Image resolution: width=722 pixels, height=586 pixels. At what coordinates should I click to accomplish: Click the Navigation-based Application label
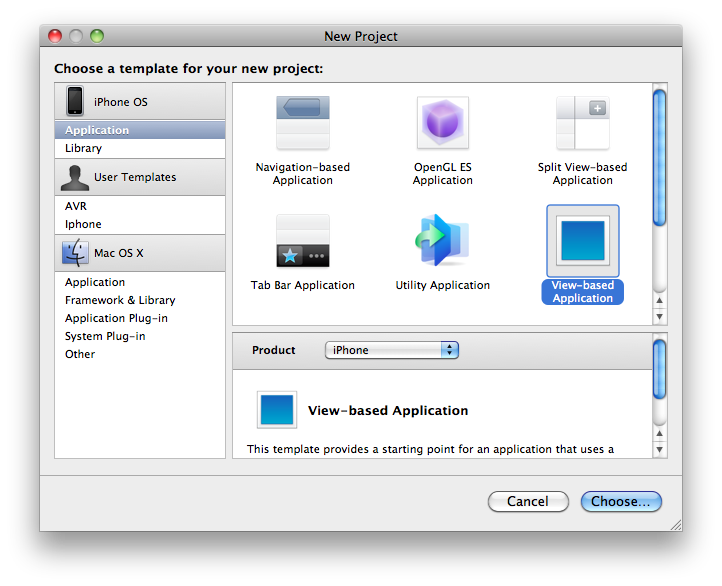tap(303, 174)
